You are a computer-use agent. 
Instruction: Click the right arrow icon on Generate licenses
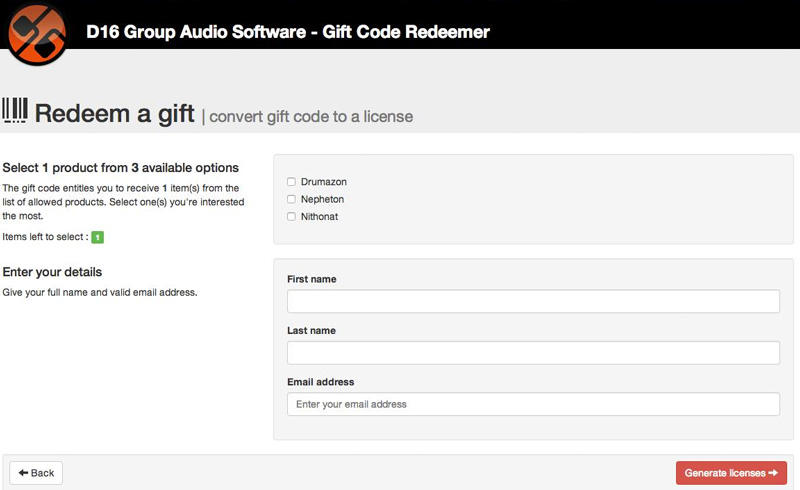coord(773,473)
